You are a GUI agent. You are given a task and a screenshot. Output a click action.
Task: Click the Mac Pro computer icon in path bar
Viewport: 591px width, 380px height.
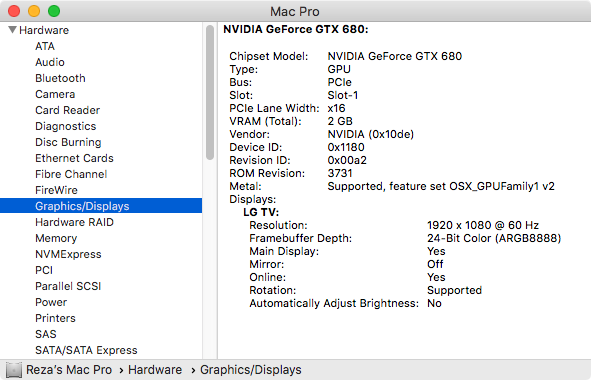[14, 370]
